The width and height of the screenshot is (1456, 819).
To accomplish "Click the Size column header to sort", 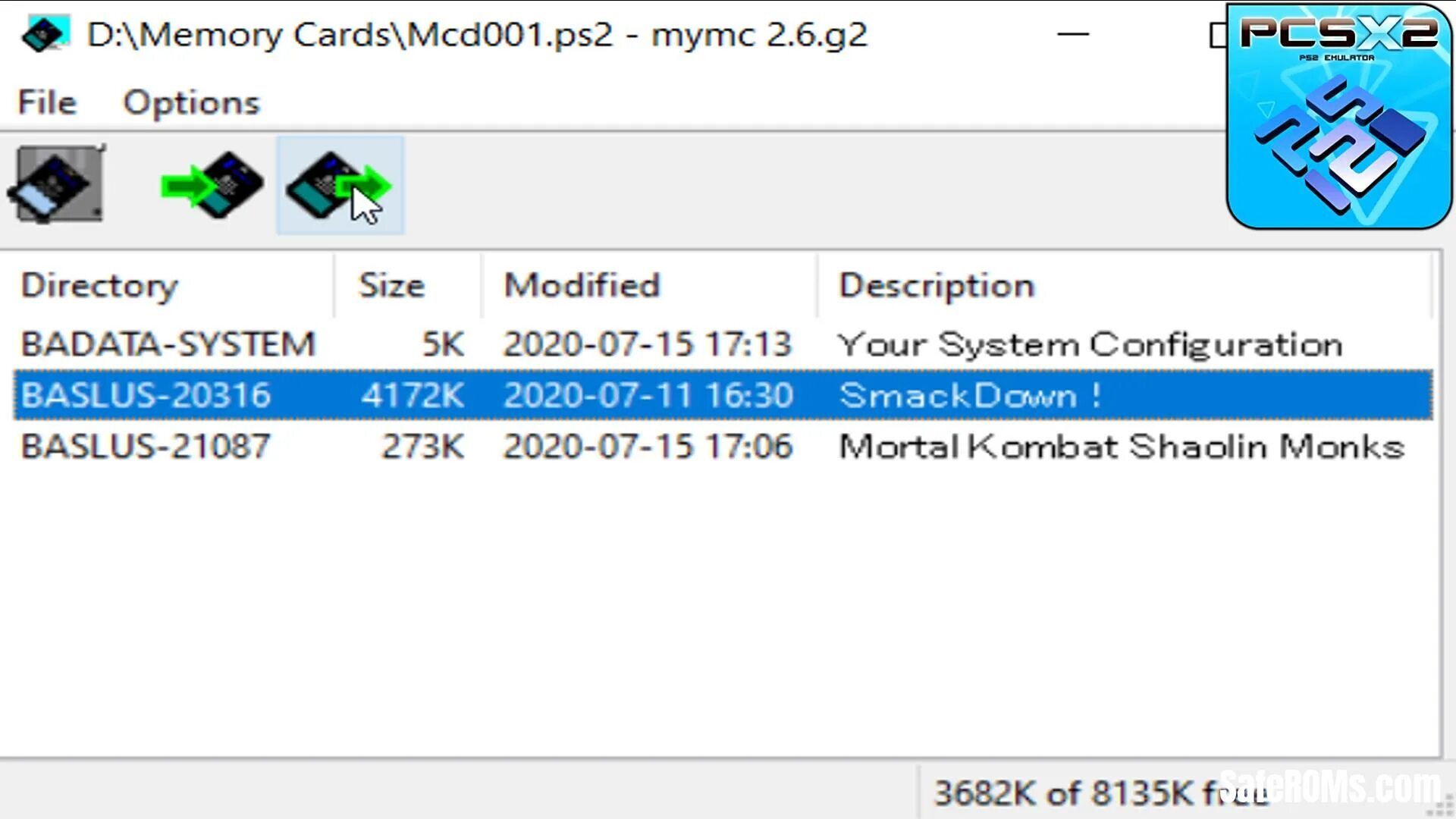I will [391, 285].
